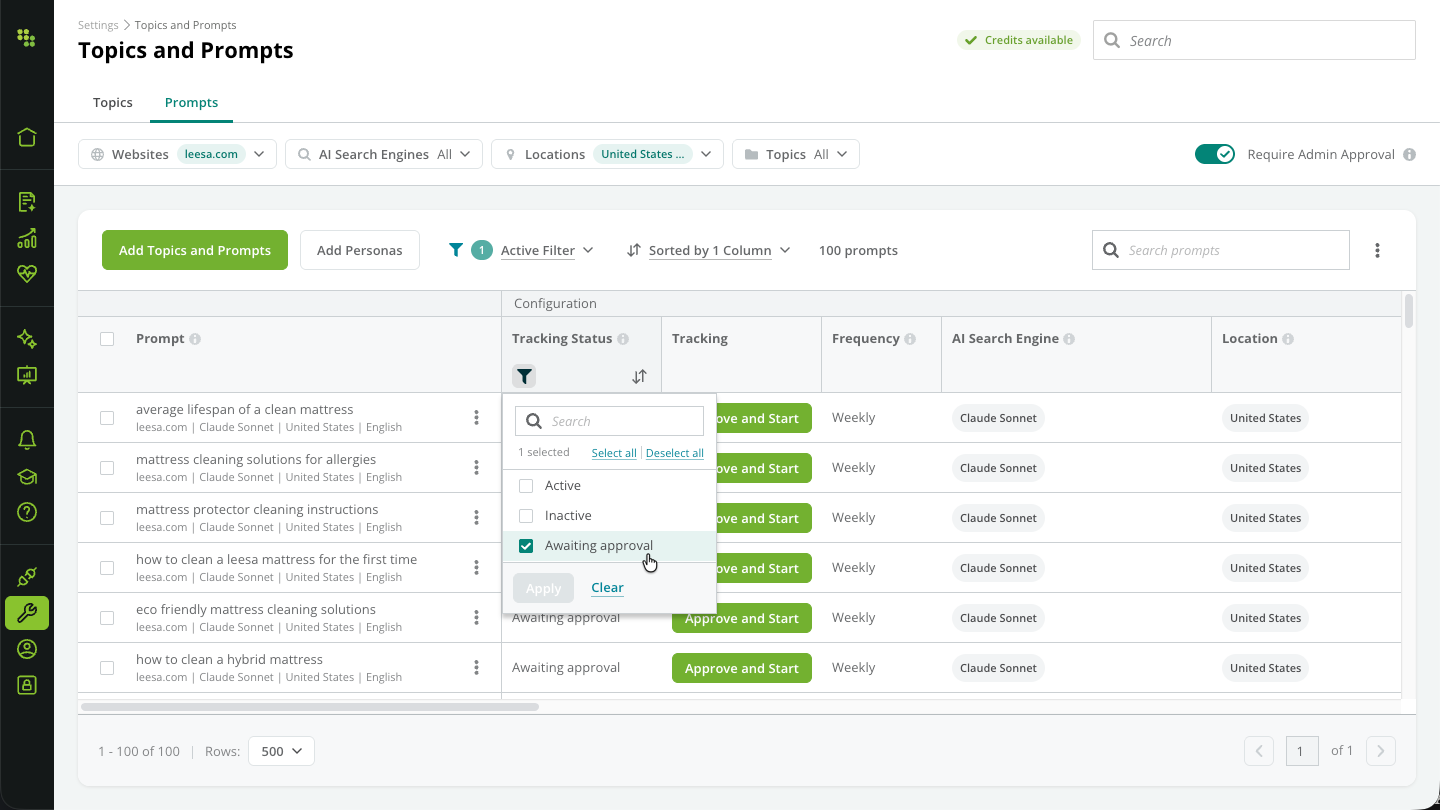Check the Active filter option
The image size is (1440, 810).
tap(526, 486)
